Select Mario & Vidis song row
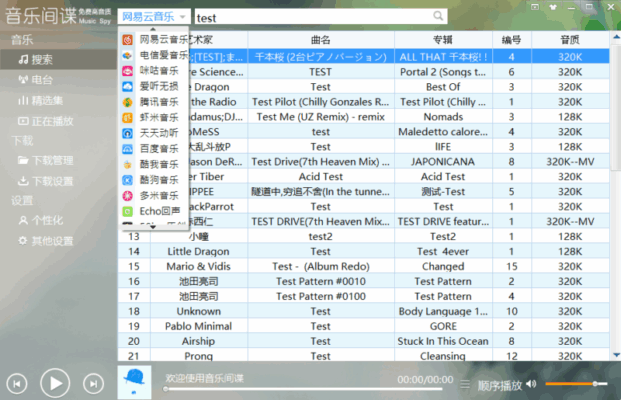This screenshot has width=621, height=400. point(363,267)
